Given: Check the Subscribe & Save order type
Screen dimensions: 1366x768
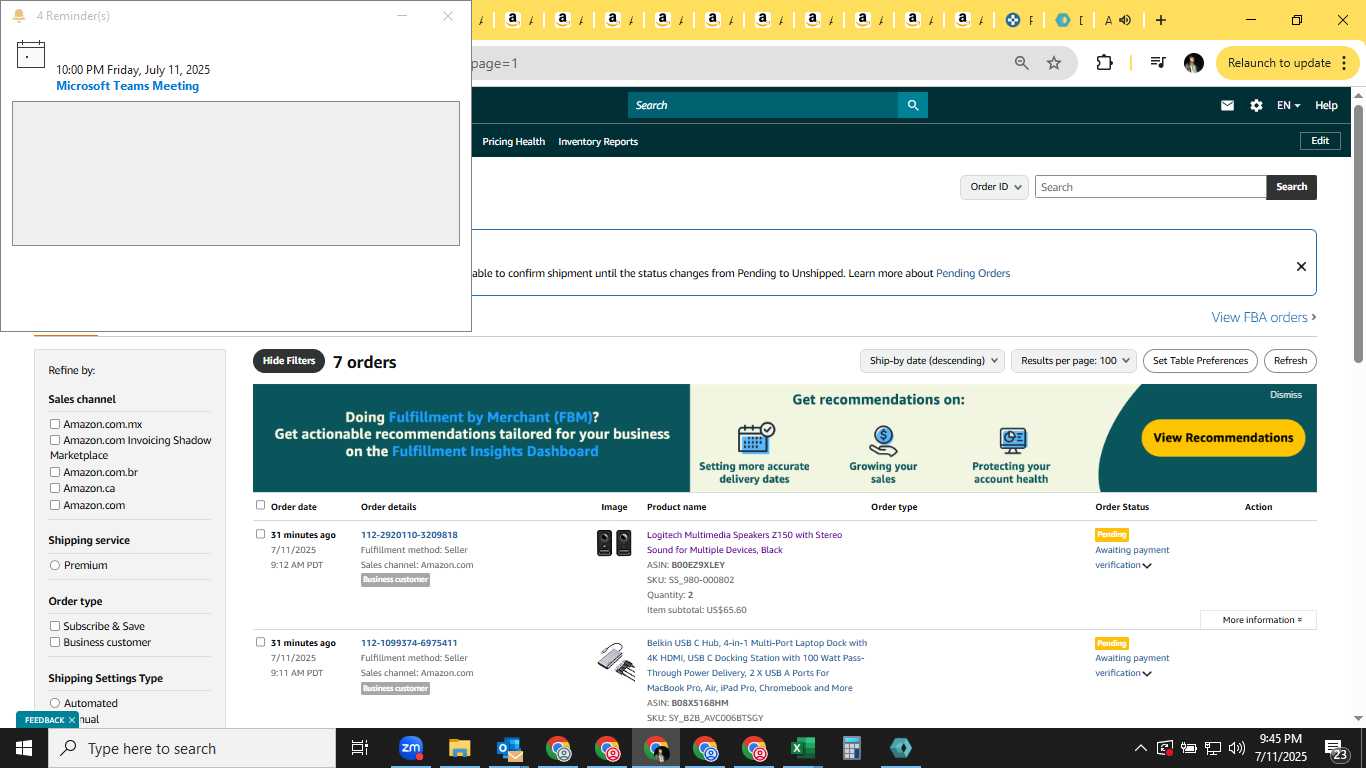Looking at the screenshot, I should pyautogui.click(x=55, y=626).
